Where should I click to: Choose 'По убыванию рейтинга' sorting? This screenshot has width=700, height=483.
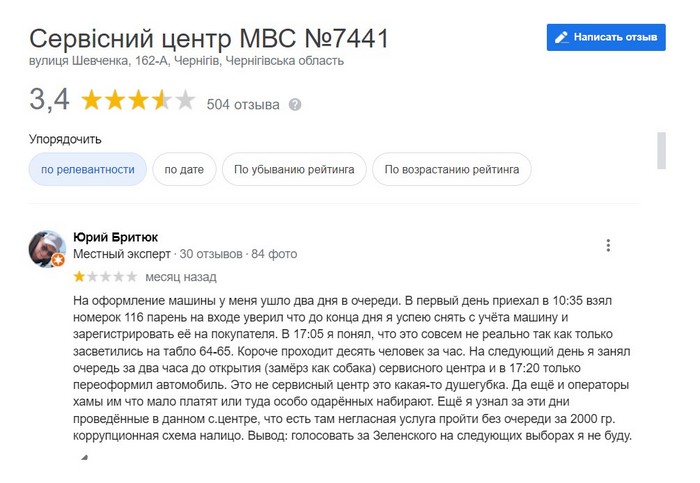(x=294, y=170)
